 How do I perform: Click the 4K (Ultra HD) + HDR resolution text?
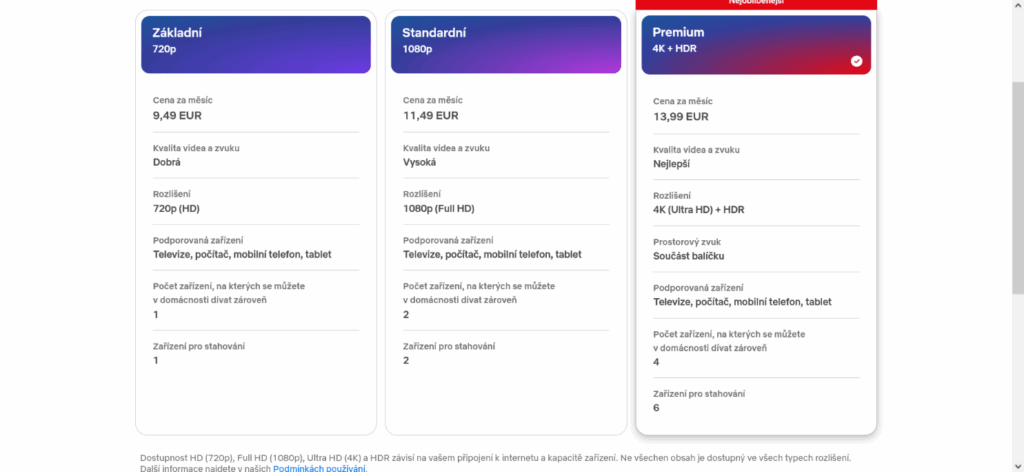(699, 210)
